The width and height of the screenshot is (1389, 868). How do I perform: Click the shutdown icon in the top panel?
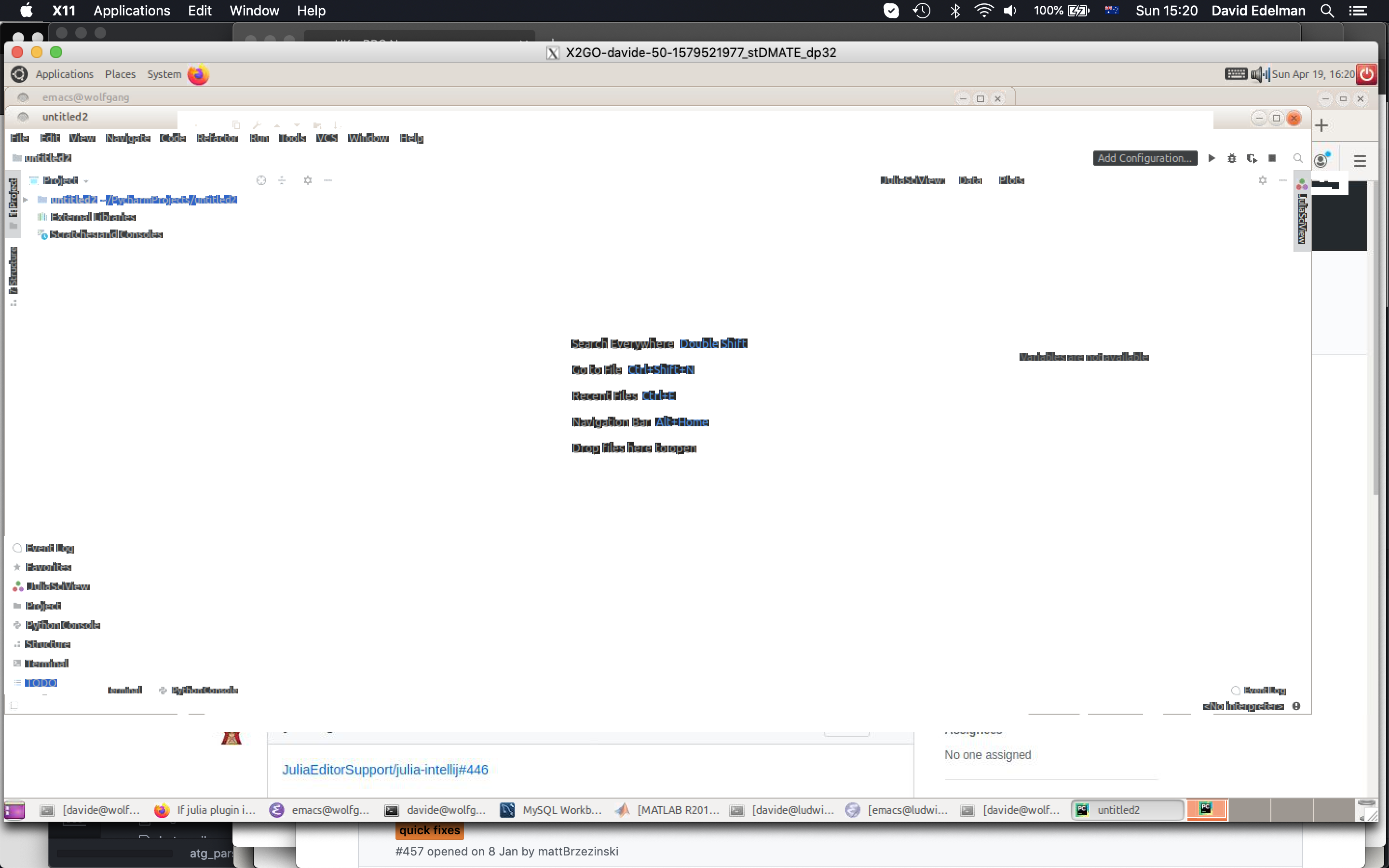click(x=1367, y=74)
